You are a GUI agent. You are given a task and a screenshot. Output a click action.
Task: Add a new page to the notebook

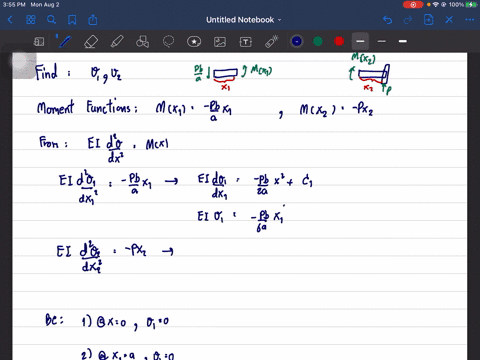pos(429,20)
